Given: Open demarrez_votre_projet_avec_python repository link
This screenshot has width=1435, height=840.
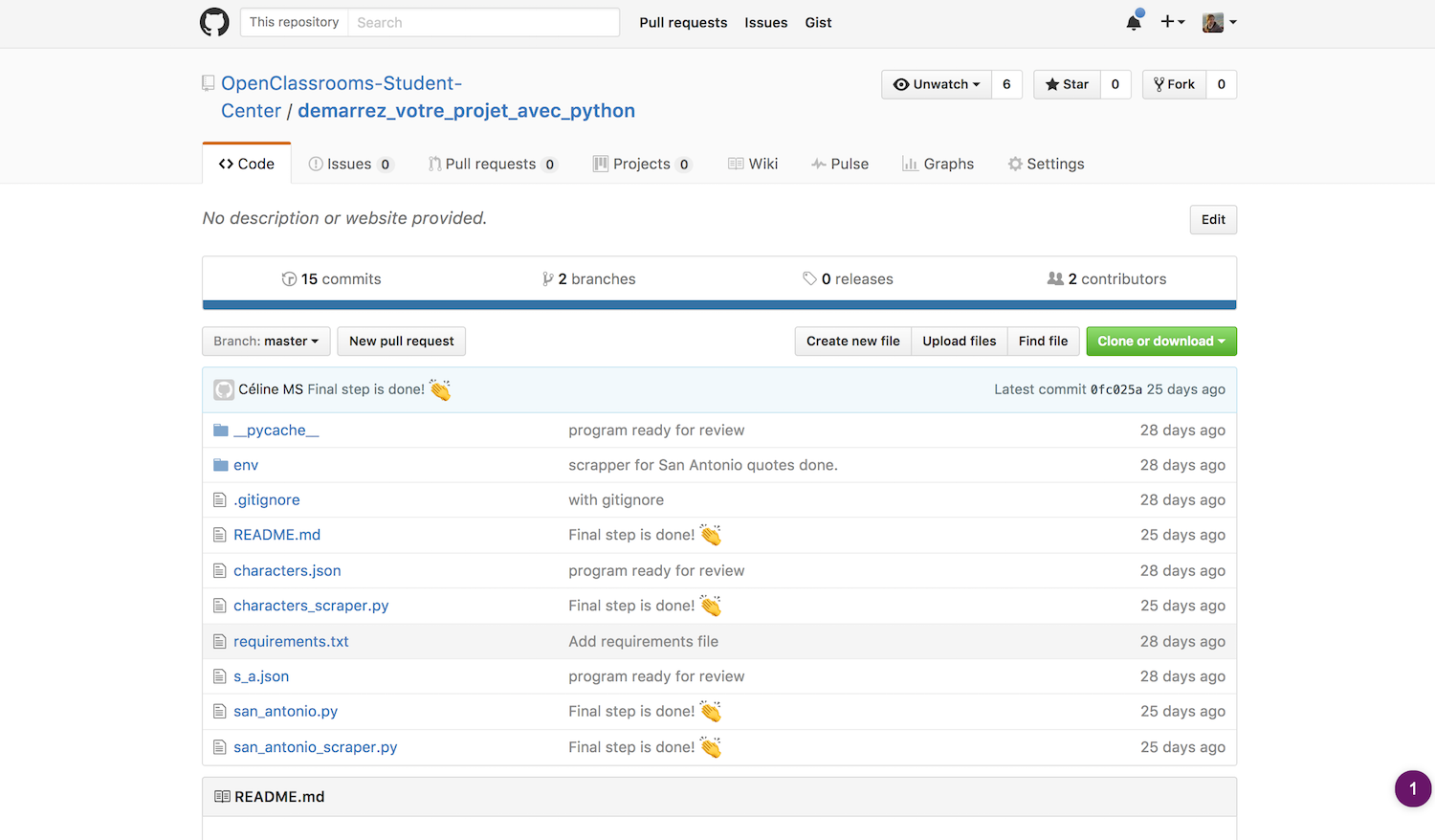Looking at the screenshot, I should point(466,111).
